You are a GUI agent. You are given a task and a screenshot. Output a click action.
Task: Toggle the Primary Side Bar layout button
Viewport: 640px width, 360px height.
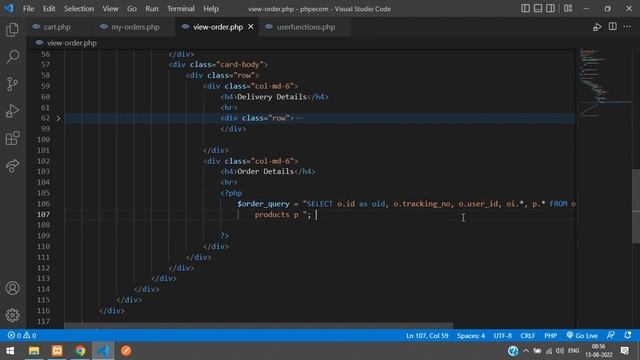click(x=525, y=8)
